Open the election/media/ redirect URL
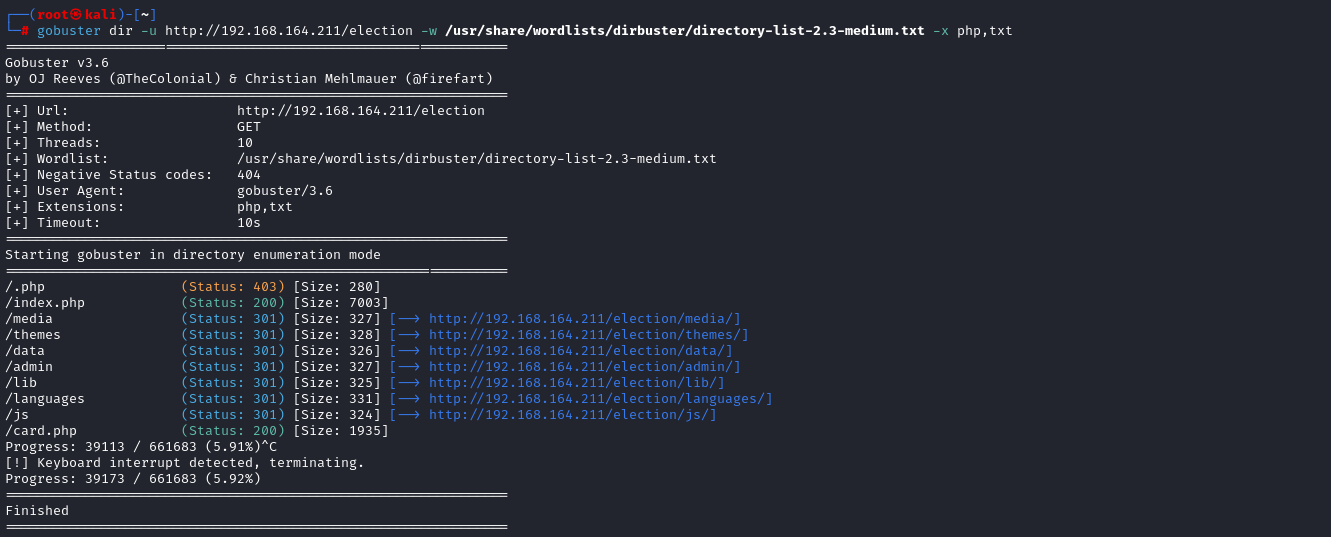 pyautogui.click(x=584, y=319)
